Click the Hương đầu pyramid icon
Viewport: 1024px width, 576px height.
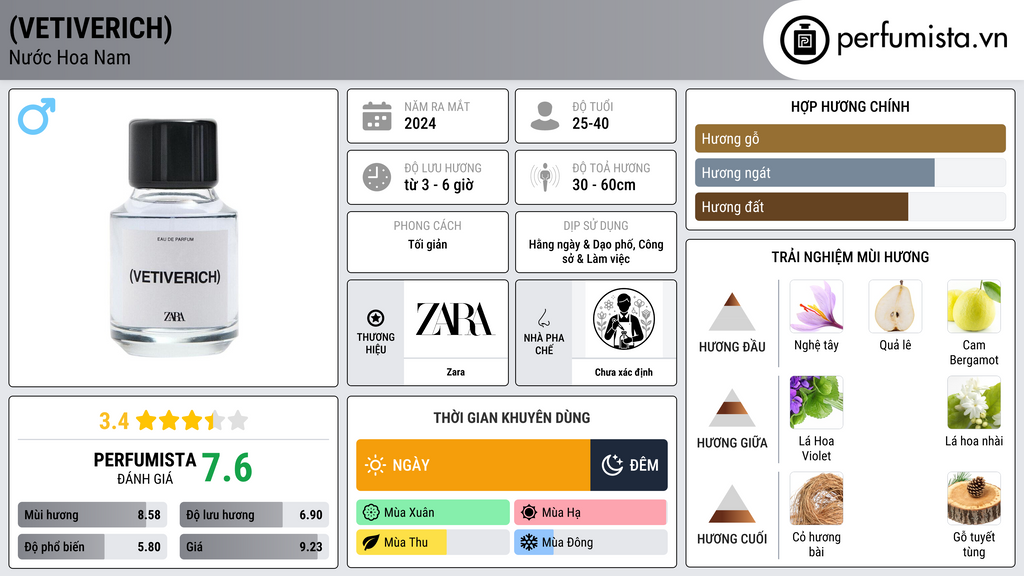(732, 312)
